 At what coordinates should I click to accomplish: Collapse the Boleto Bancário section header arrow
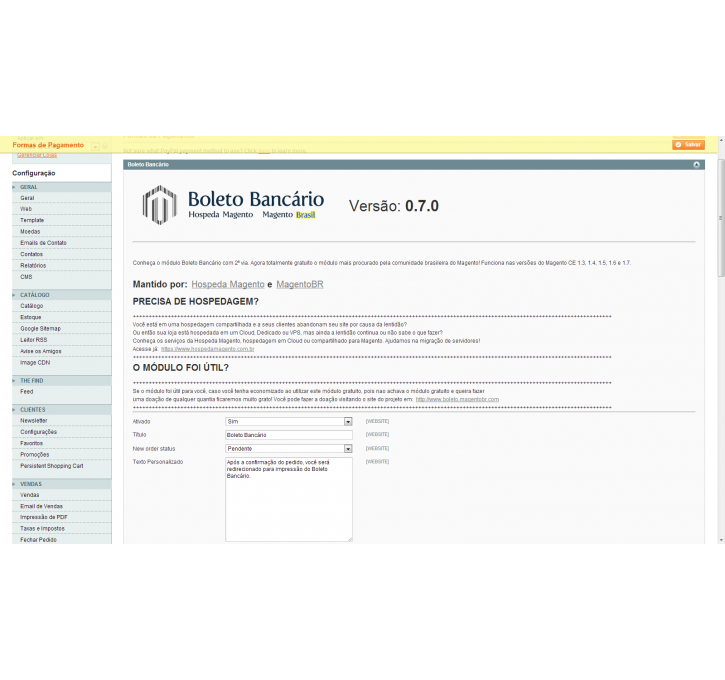coord(696,165)
